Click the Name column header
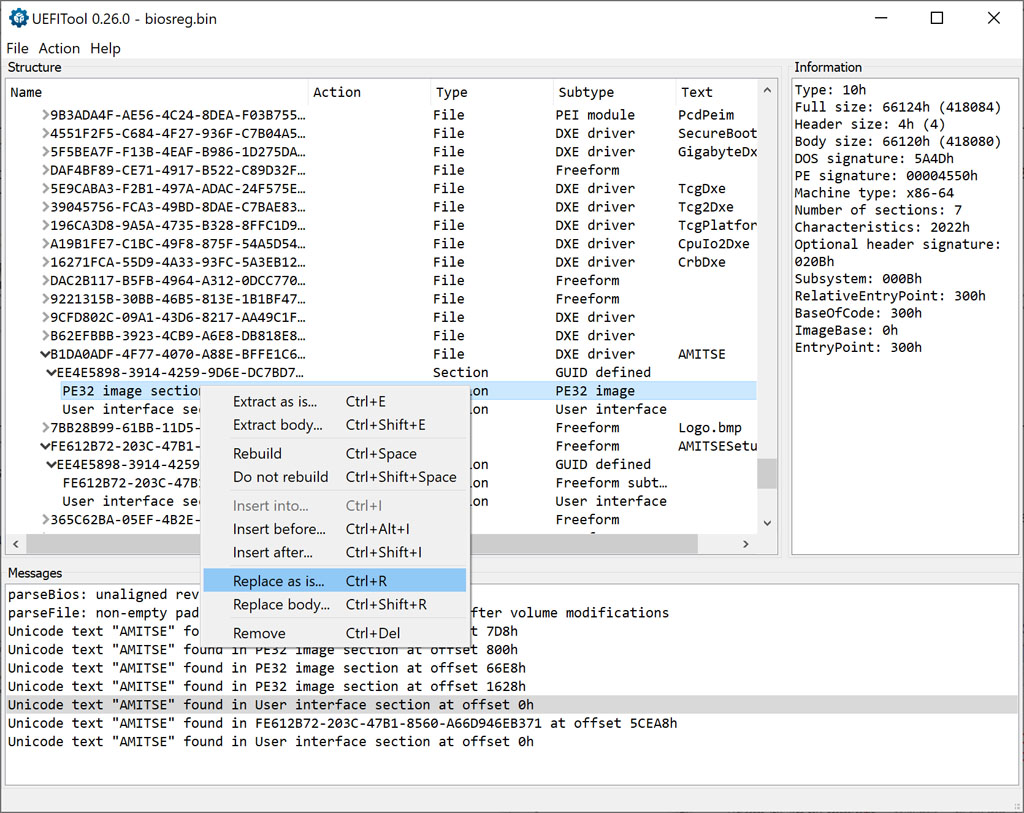The width and height of the screenshot is (1024, 813). (26, 92)
